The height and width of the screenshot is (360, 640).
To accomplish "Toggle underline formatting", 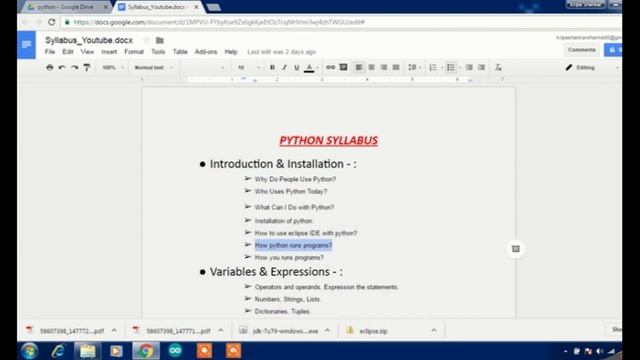I will pyautogui.click(x=297, y=67).
